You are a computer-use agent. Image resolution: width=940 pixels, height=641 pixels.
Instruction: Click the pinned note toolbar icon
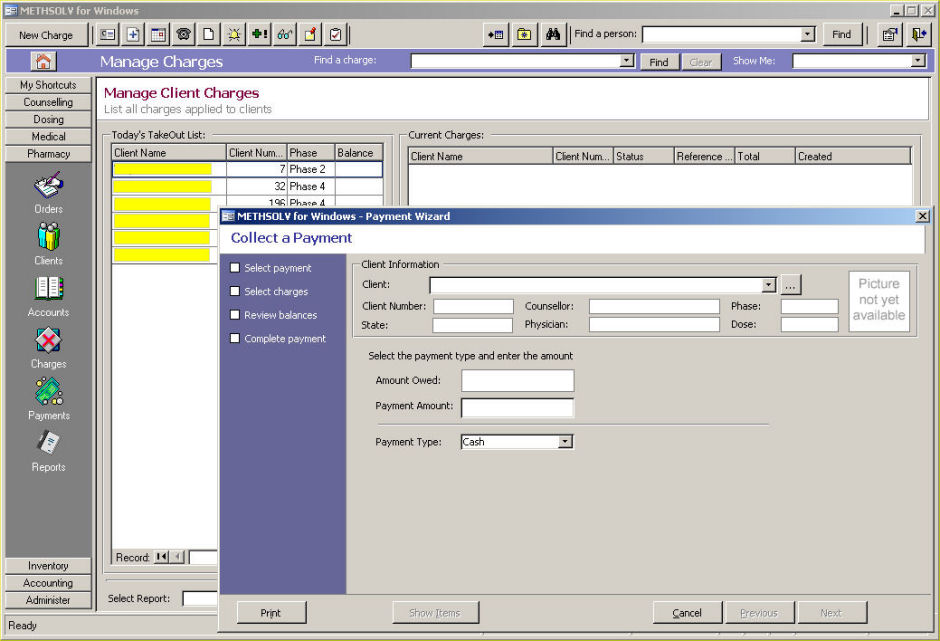tap(310, 35)
